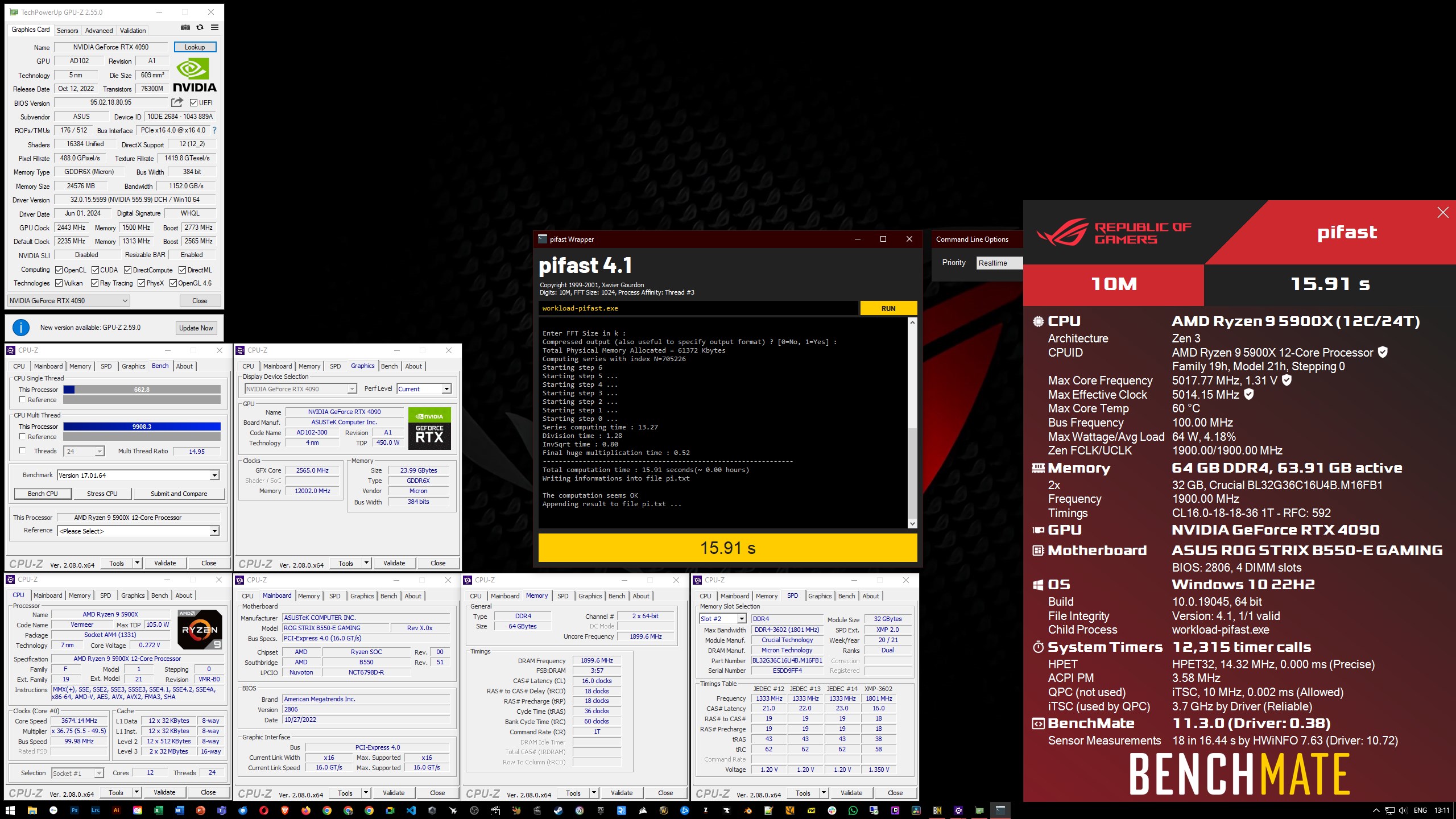Open WhatsApp from the taskbar
Viewport: 1456px width, 819px height.
tap(853, 810)
